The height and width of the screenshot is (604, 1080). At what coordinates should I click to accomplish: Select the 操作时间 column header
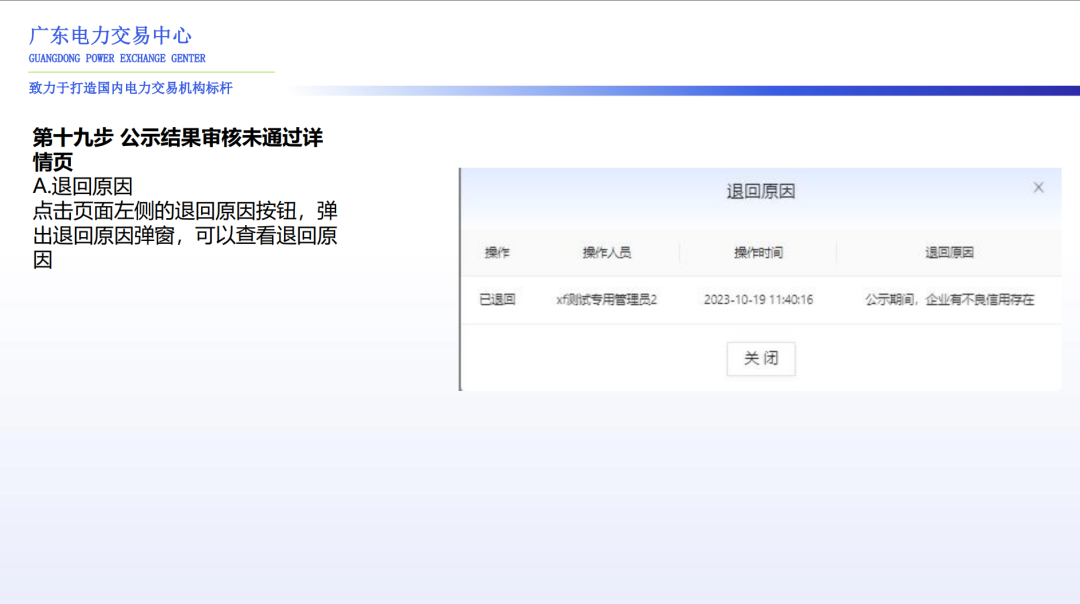(757, 252)
